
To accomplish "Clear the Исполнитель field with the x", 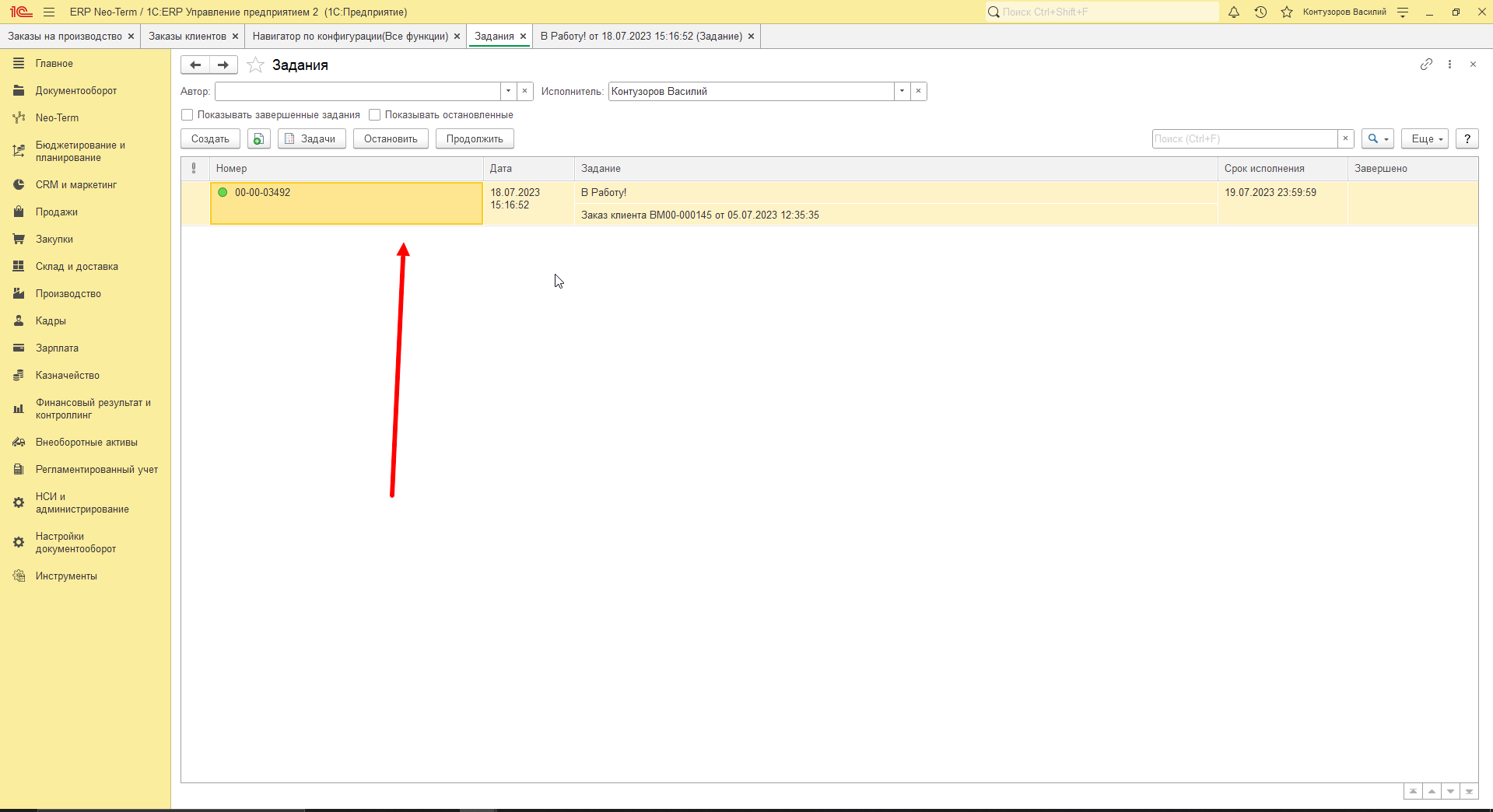I will 919,91.
